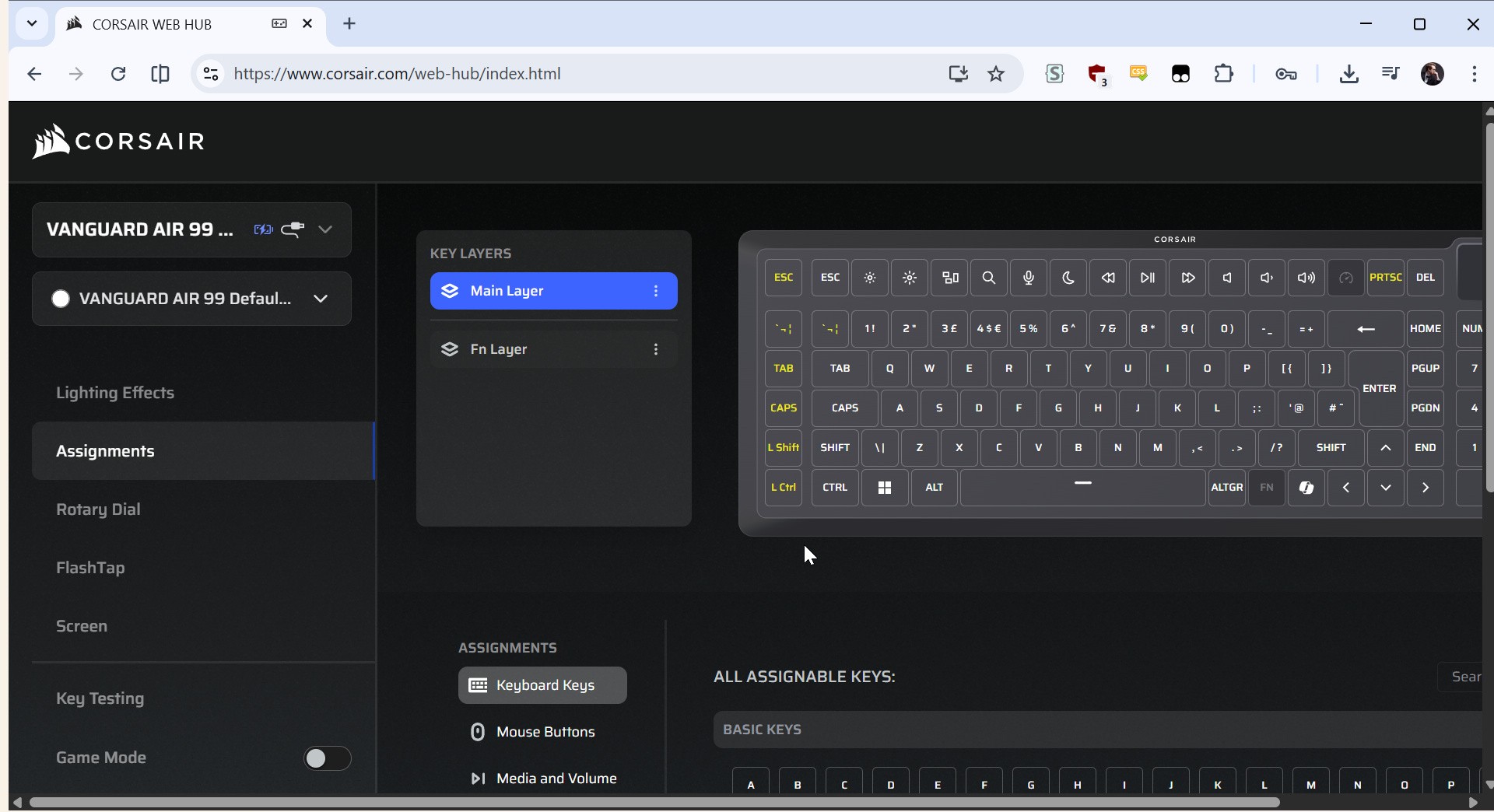Image resolution: width=1494 pixels, height=812 pixels.
Task: Open the Lighting Effects section
Action: coord(115,394)
